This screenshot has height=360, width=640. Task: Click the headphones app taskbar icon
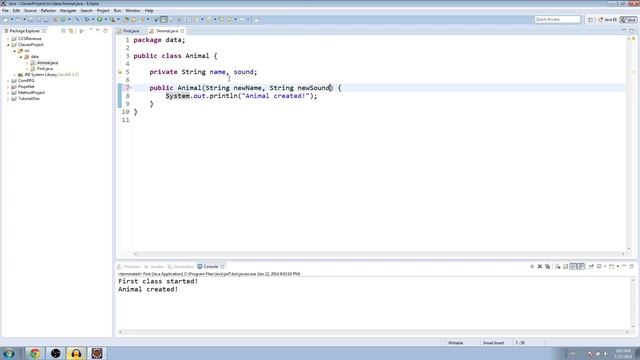76,353
